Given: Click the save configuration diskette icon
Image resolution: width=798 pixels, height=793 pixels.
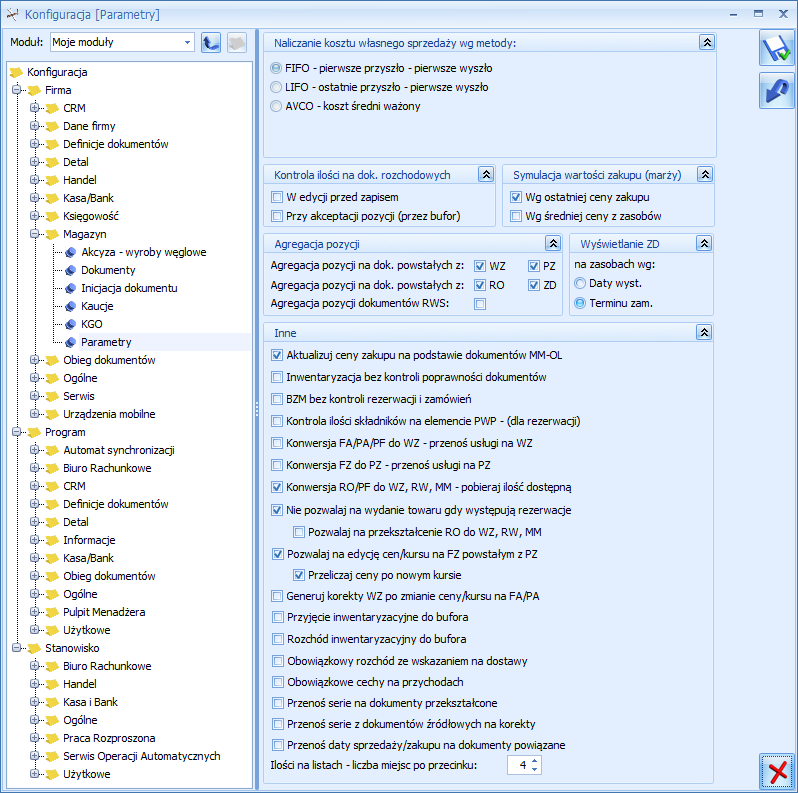Looking at the screenshot, I should [777, 47].
